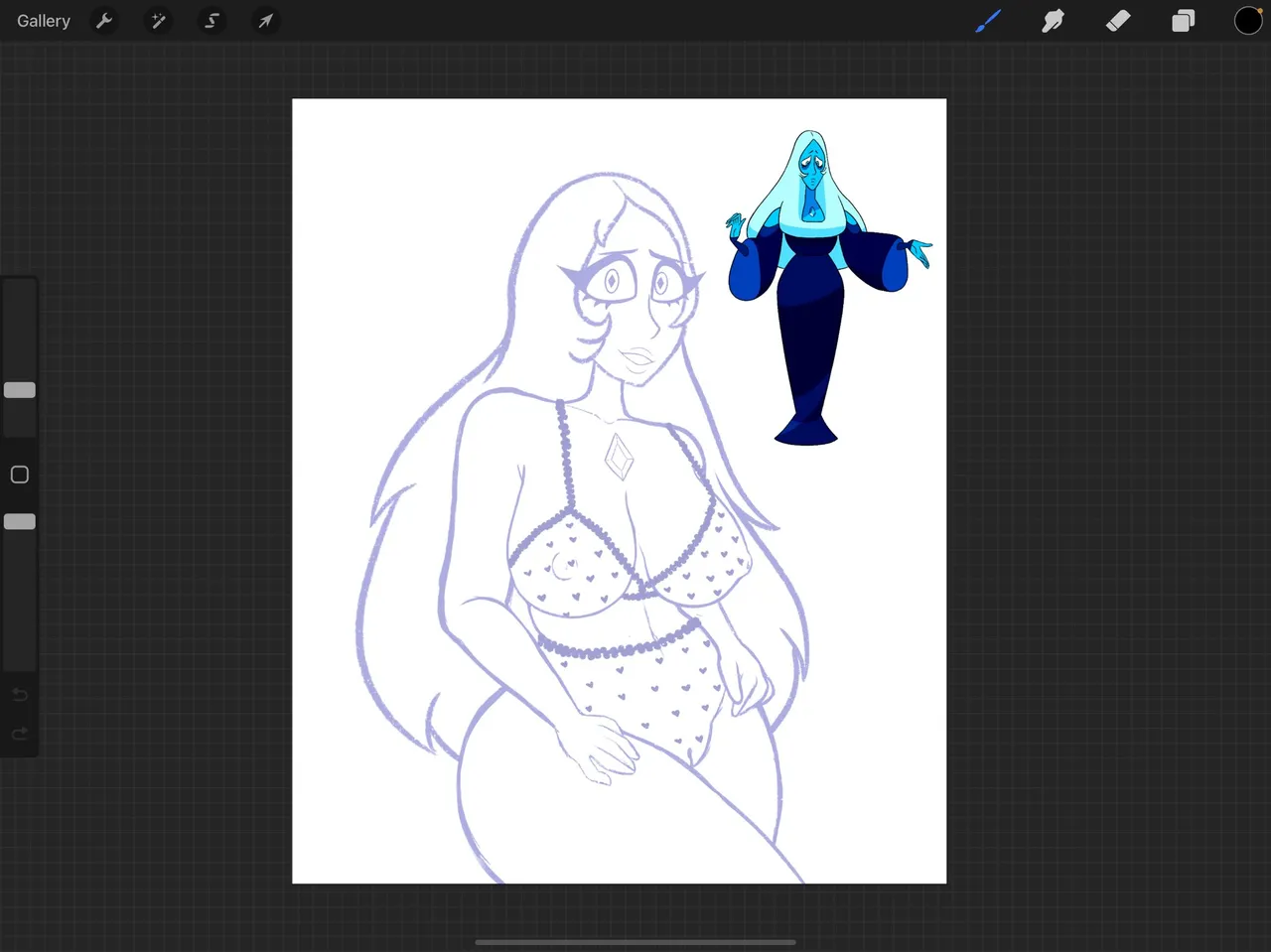Select the Brush tool
Image resolution: width=1271 pixels, height=952 pixels.
988,21
